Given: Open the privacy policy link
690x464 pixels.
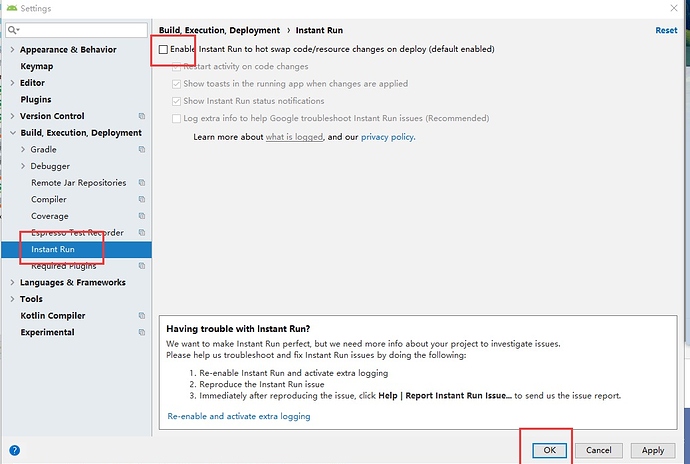Looking at the screenshot, I should click(388, 137).
